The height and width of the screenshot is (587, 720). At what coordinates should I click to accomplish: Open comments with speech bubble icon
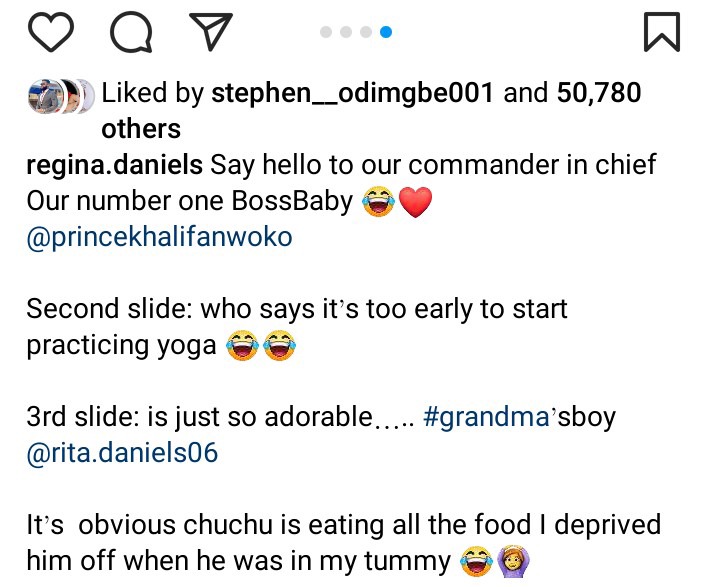[131, 33]
